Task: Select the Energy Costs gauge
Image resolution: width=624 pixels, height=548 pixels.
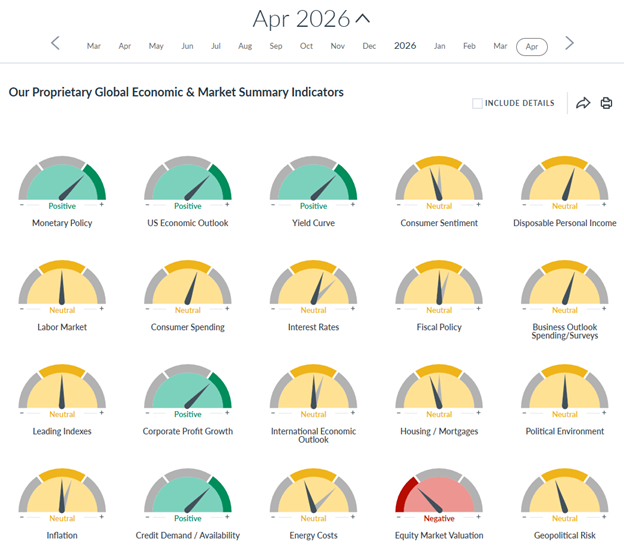Action: tap(313, 496)
